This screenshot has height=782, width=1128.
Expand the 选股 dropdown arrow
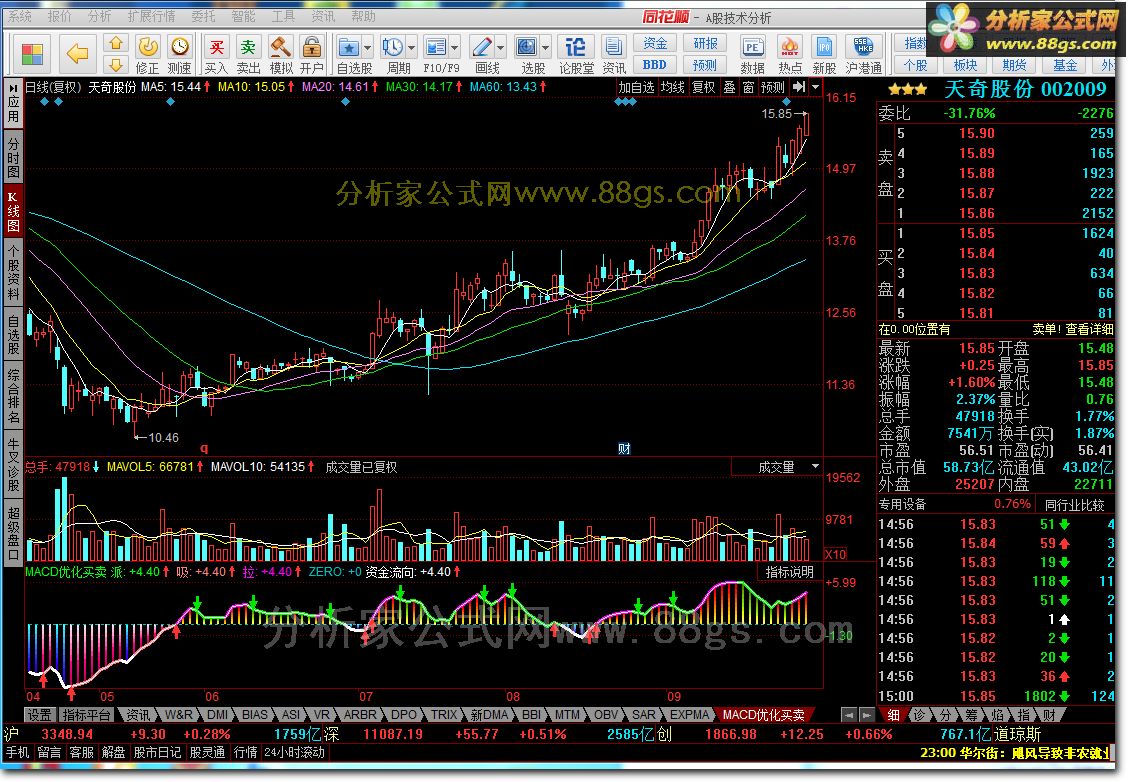[545, 48]
